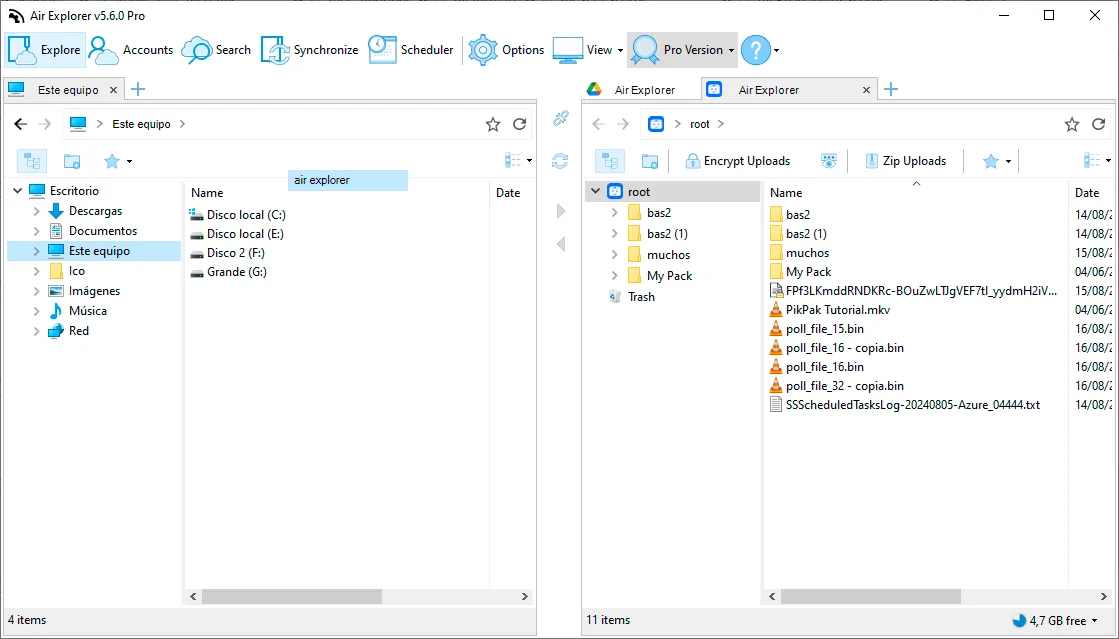This screenshot has height=639, width=1119.
Task: Toggle the left pane folder tree view
Action: 31,161
